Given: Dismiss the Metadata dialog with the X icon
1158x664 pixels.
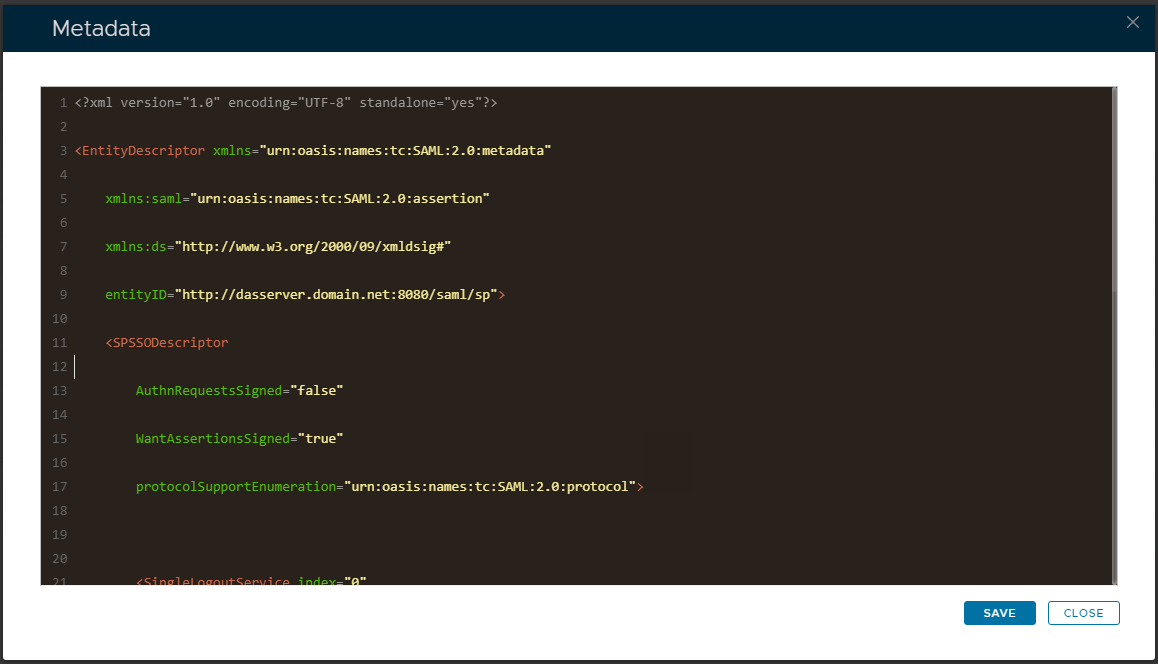Looking at the screenshot, I should pyautogui.click(x=1132, y=22).
